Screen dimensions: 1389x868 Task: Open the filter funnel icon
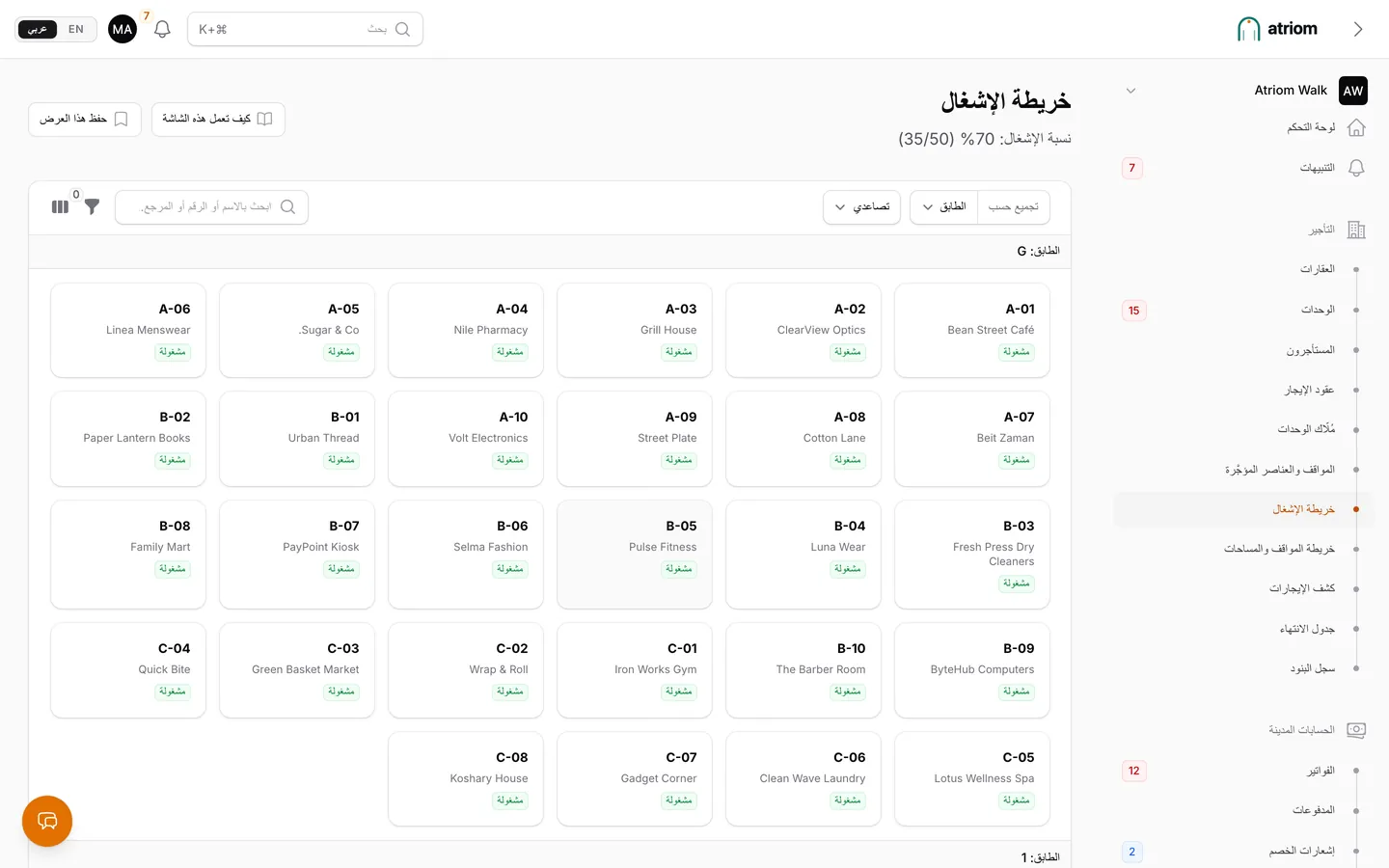click(92, 206)
